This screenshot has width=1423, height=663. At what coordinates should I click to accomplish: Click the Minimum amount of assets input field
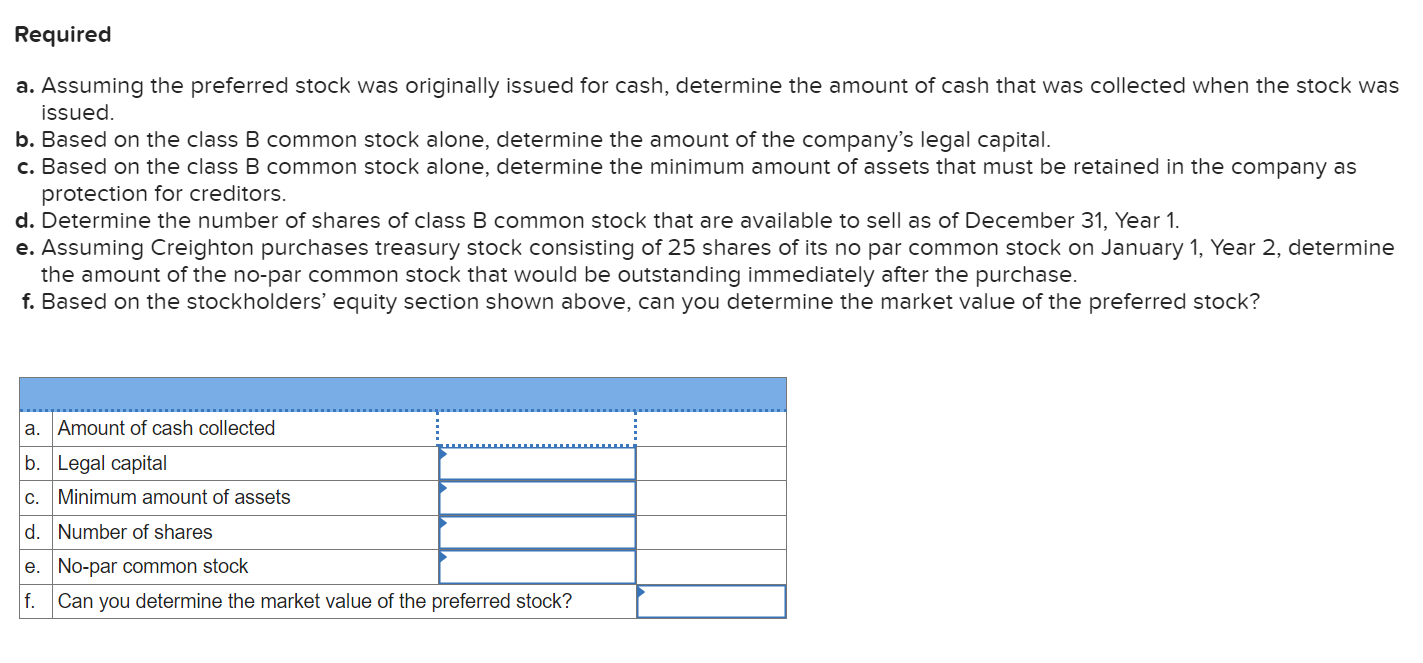(537, 496)
